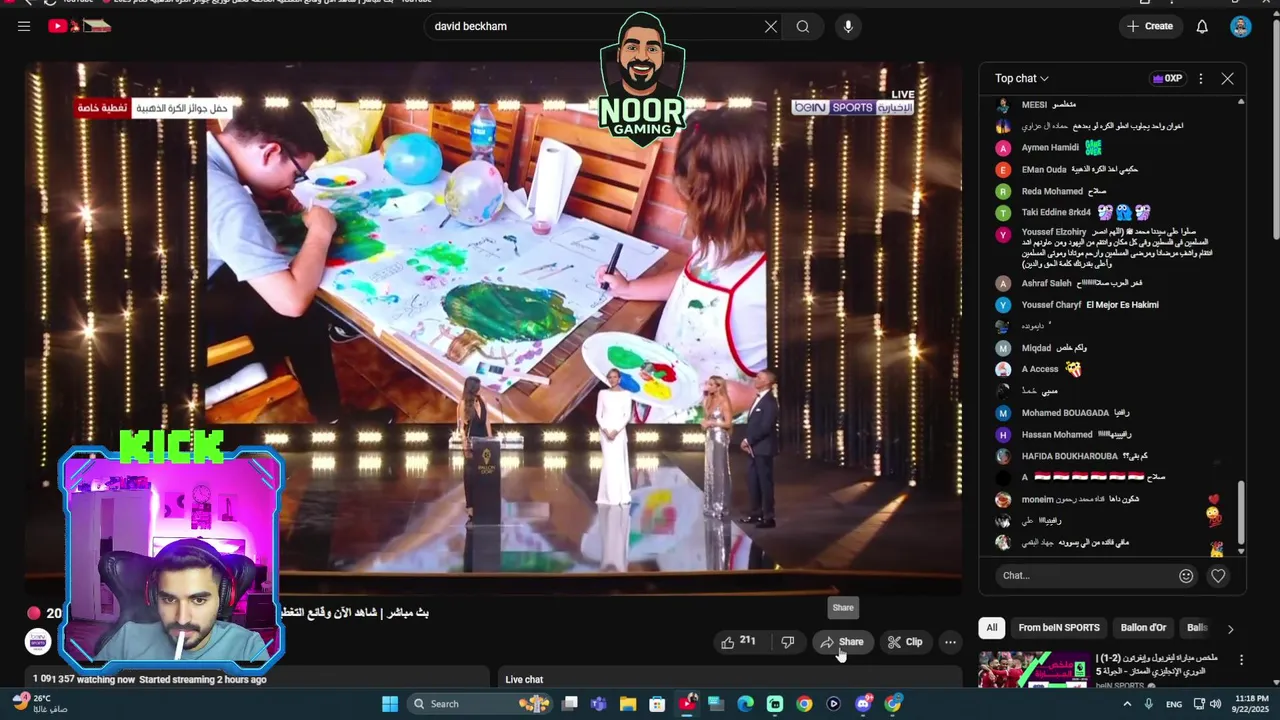Open the account avatar menu
1280x720 pixels.
[x=1241, y=27]
